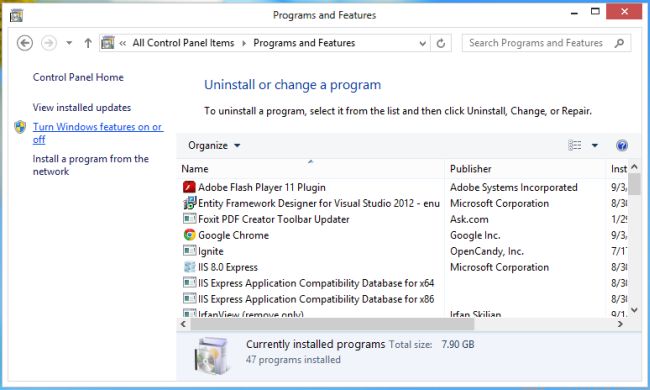Click the horizontal scrollbar thumb
The height and width of the screenshot is (390, 650).
332,324
